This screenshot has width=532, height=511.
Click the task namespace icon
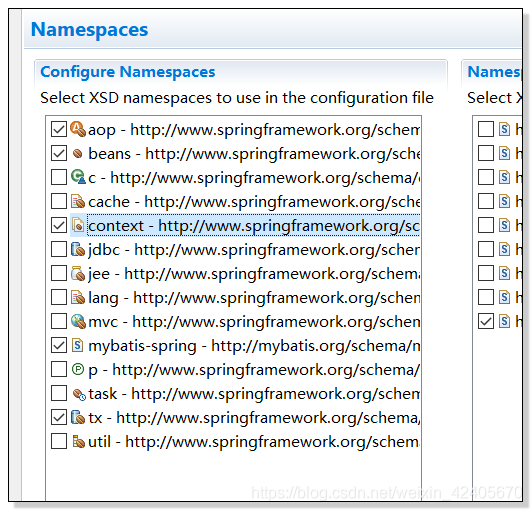point(79,394)
